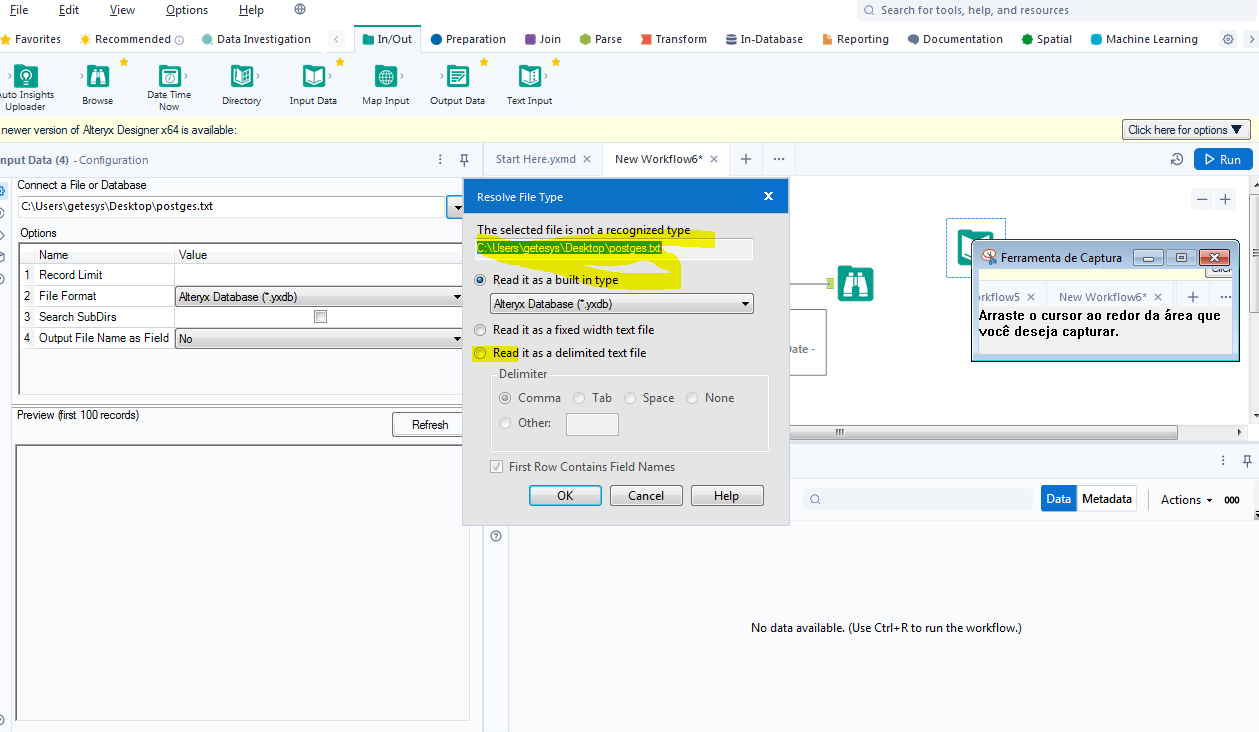Select the Input Data tool icon
1259x732 pixels.
tap(313, 75)
